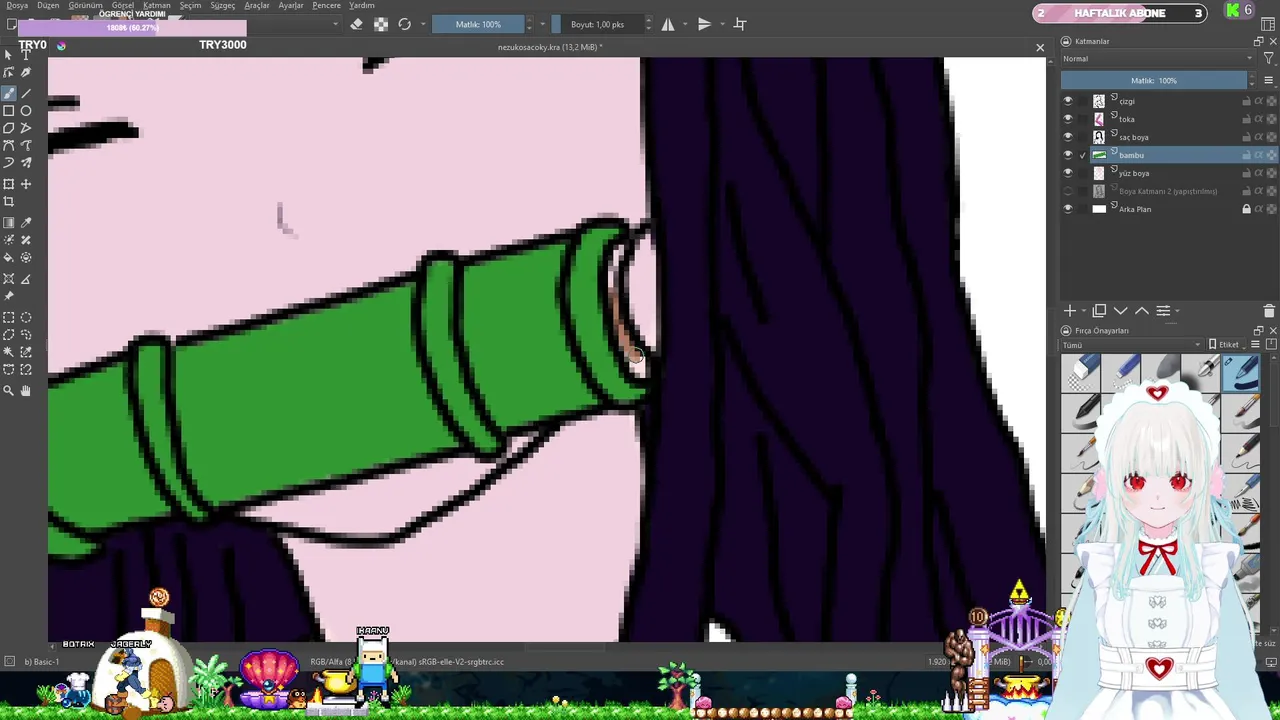
Task: Open the Görünüm menu
Action: pos(86,6)
